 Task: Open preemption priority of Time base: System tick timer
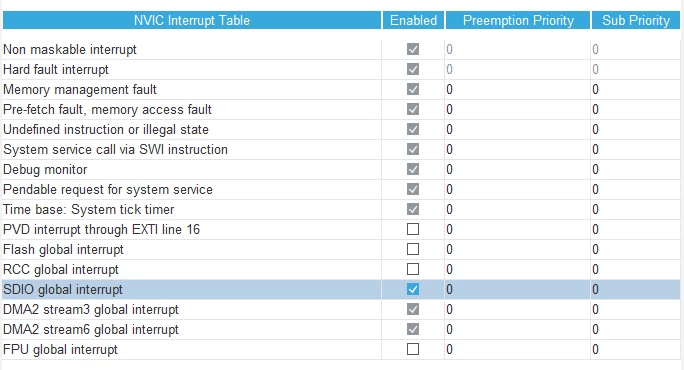click(x=517, y=209)
